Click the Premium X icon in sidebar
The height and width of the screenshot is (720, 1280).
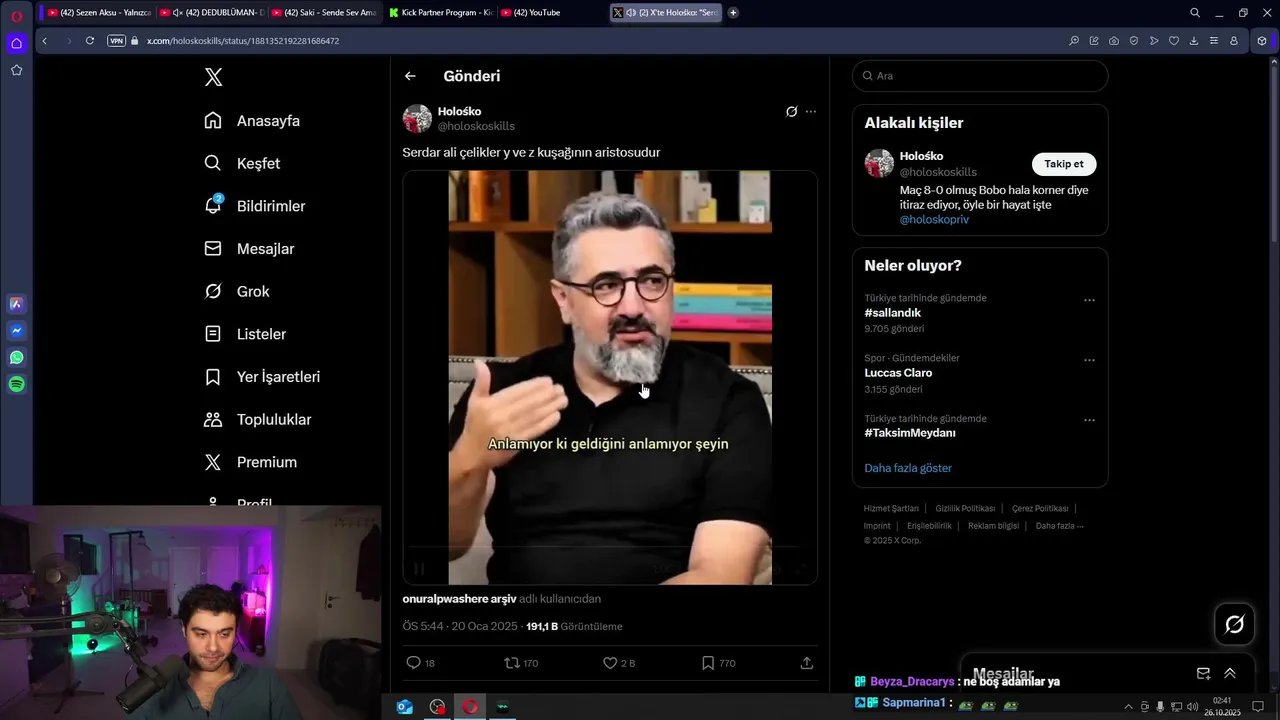[213, 462]
